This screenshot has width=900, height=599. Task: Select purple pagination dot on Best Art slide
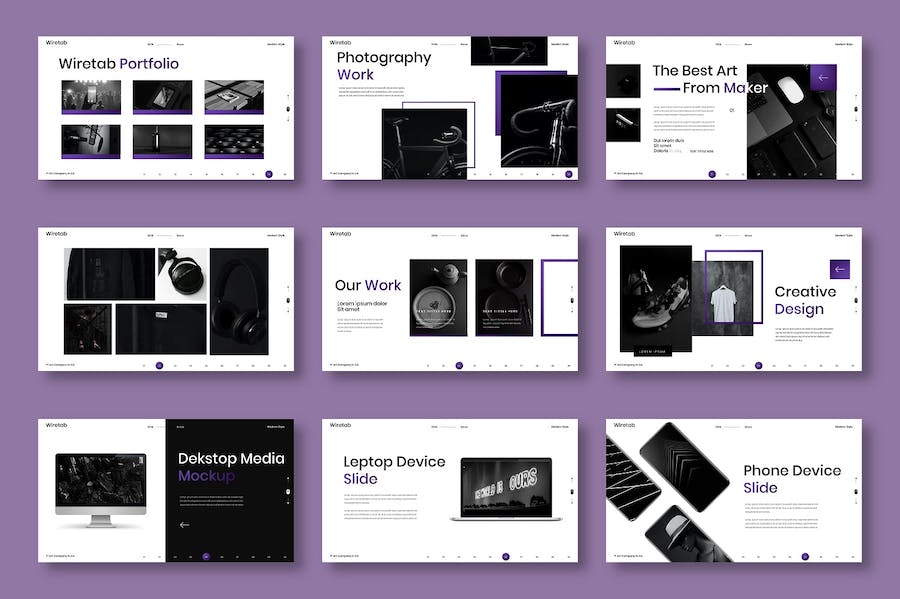coord(712,174)
